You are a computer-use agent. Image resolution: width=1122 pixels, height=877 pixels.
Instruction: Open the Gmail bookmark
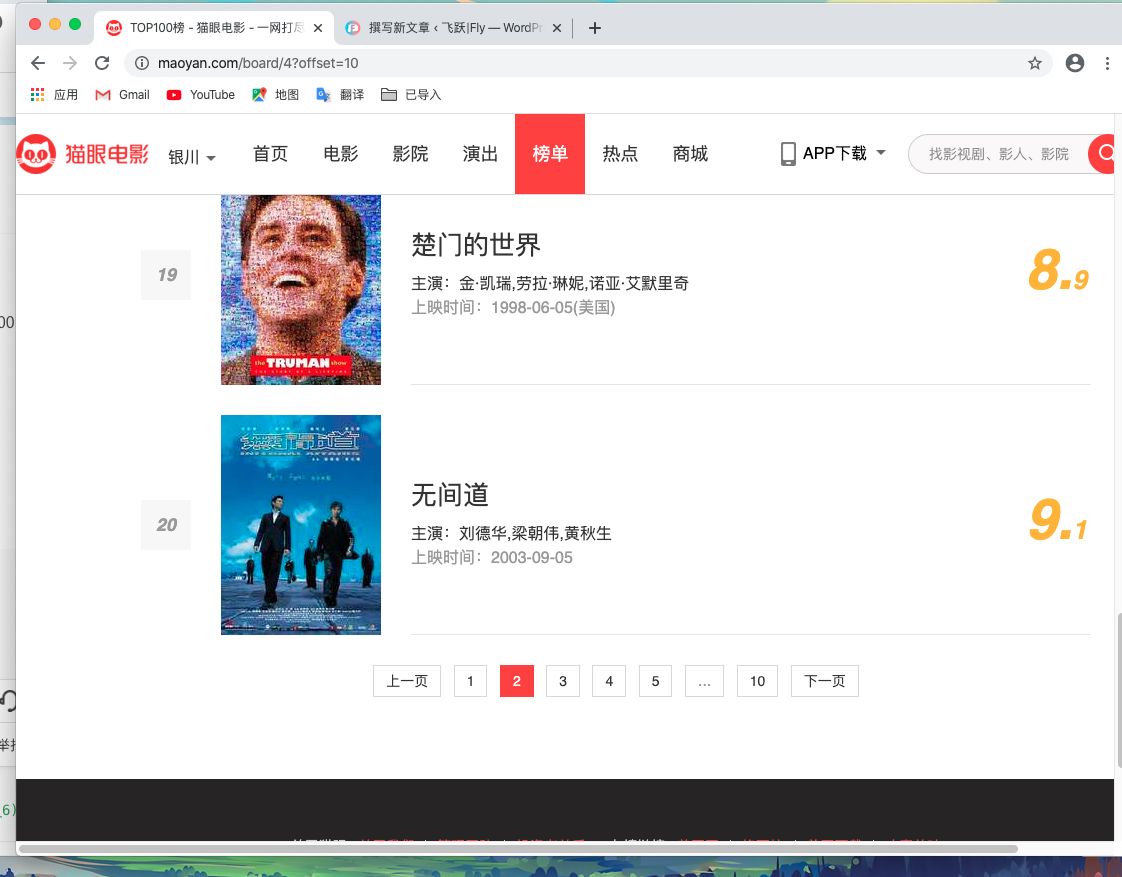[x=122, y=94]
